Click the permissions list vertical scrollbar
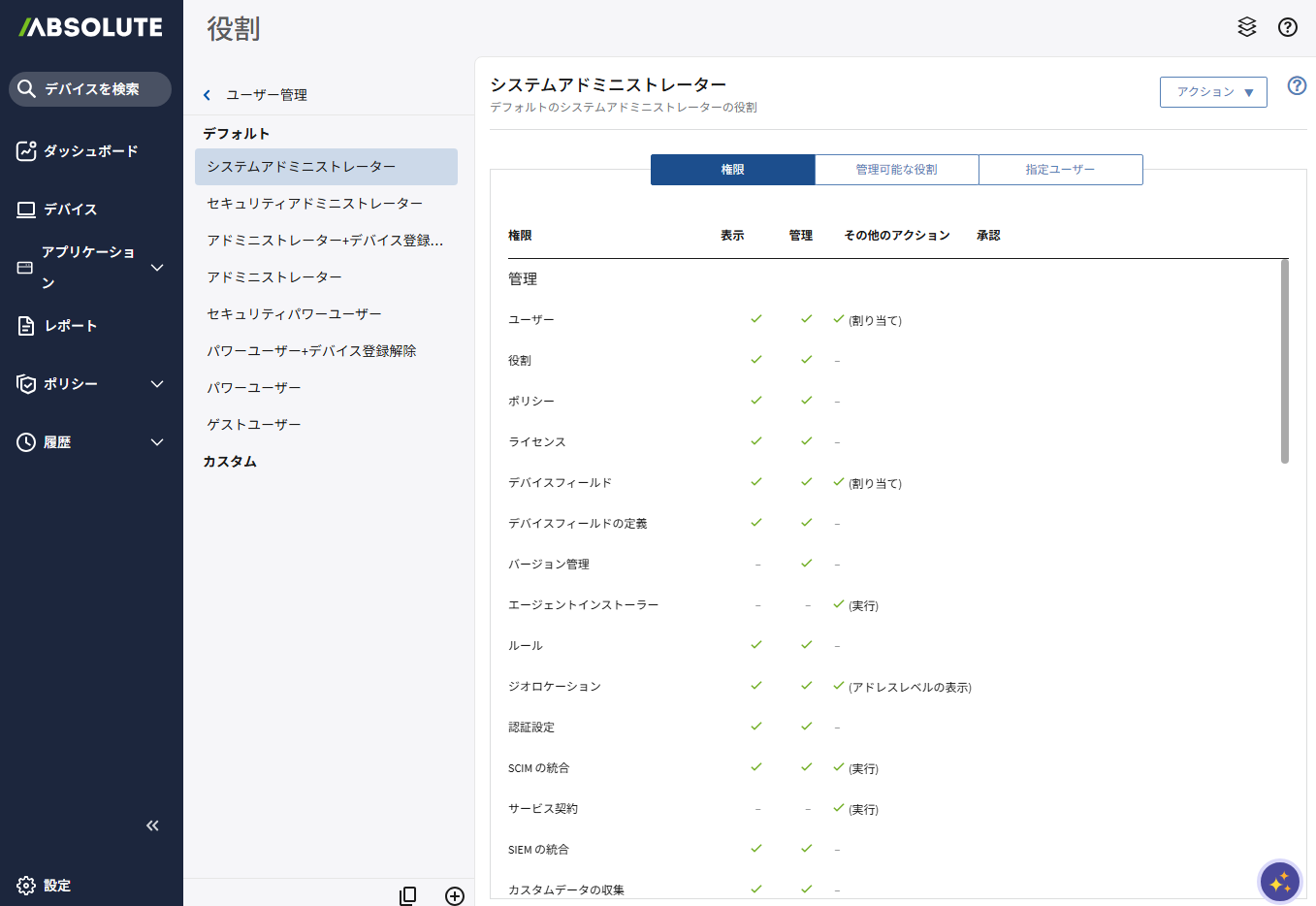This screenshot has height=906, width=1316. (1284, 361)
